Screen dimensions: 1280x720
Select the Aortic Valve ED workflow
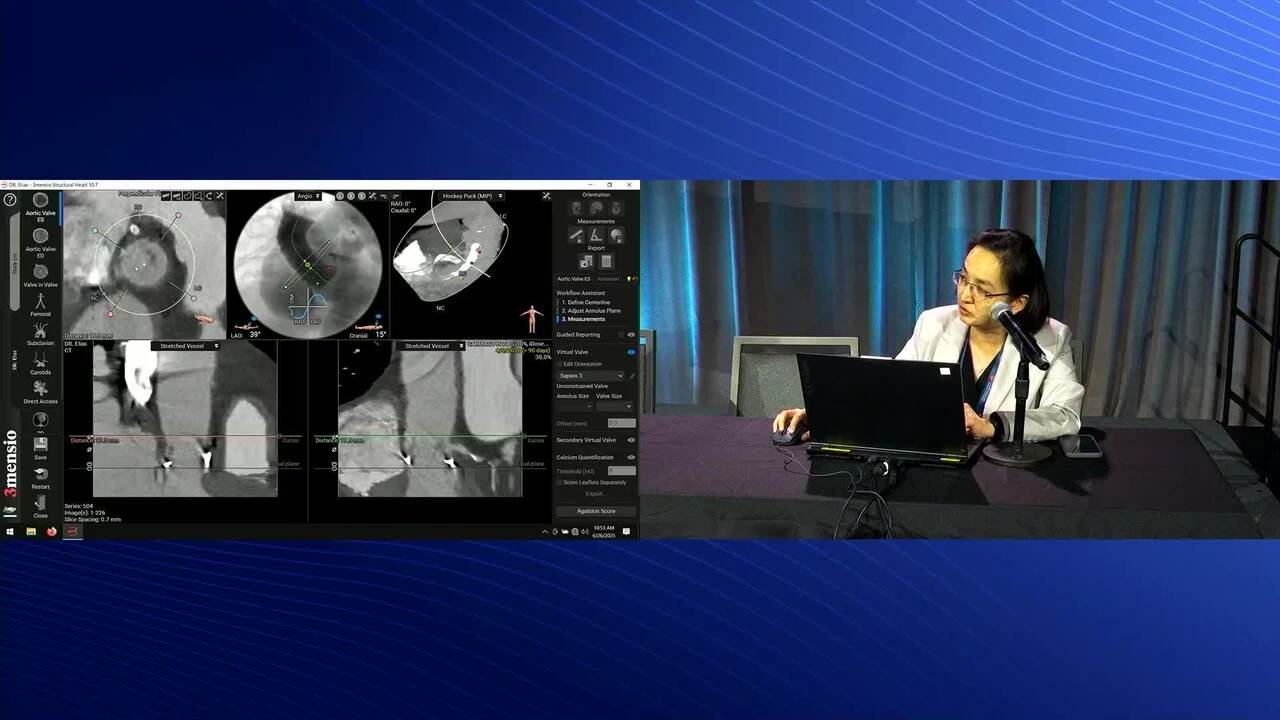(41, 242)
